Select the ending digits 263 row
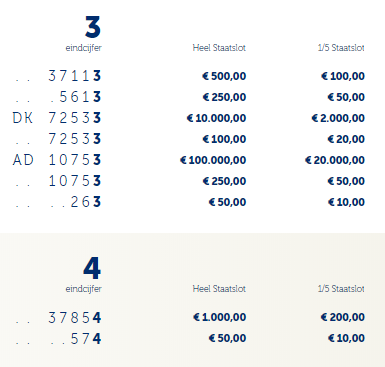The height and width of the screenshot is (367, 385). pos(190,202)
